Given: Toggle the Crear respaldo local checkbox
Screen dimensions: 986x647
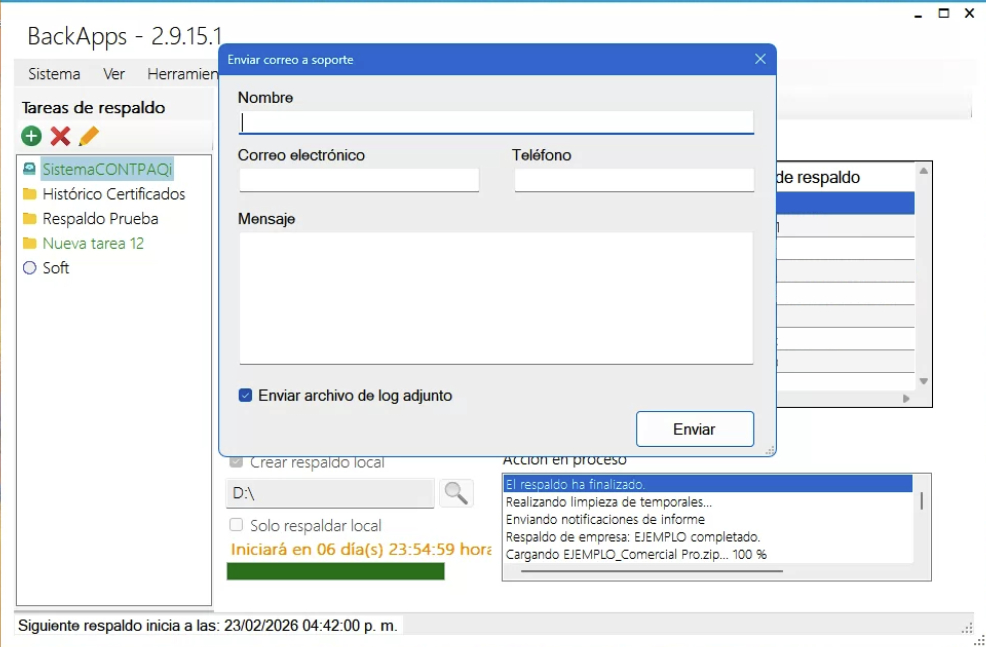Looking at the screenshot, I should pos(236,462).
